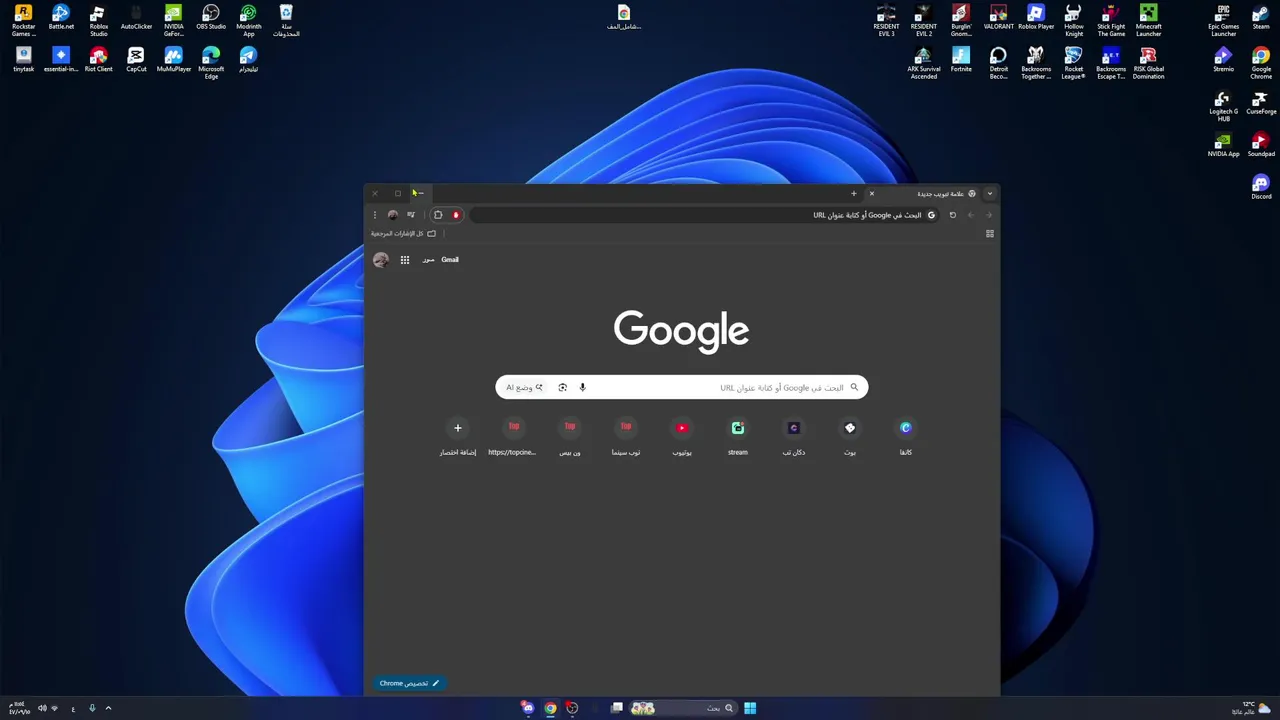
Task: Select the Soundpad desktop icon
Action: (x=1261, y=144)
